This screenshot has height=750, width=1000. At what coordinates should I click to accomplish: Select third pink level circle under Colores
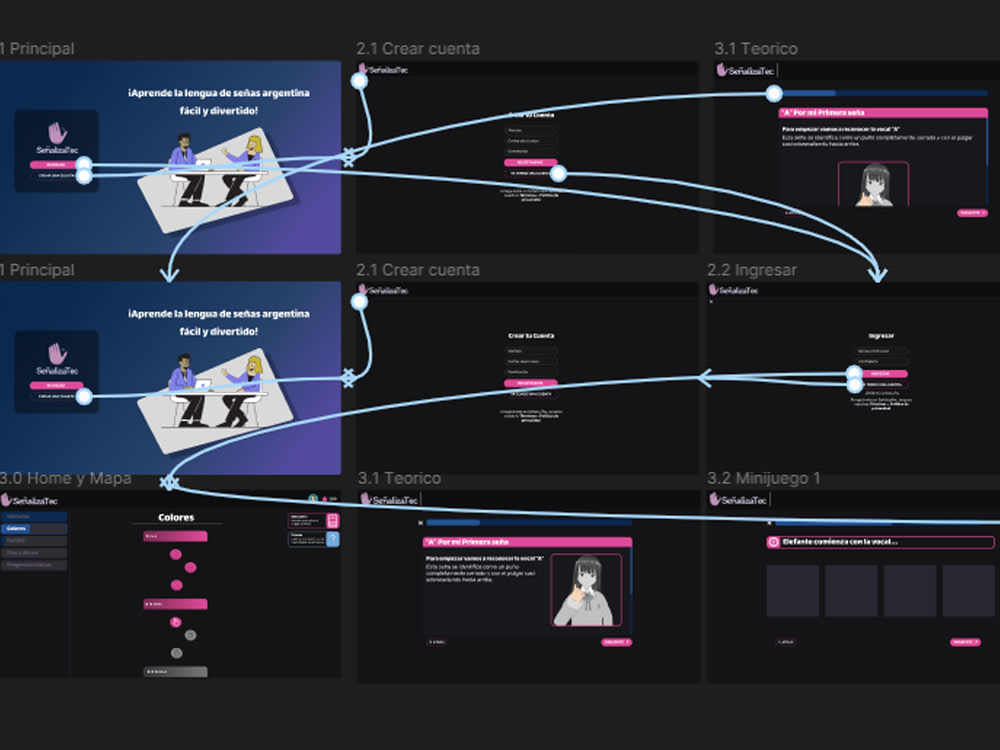(x=177, y=584)
